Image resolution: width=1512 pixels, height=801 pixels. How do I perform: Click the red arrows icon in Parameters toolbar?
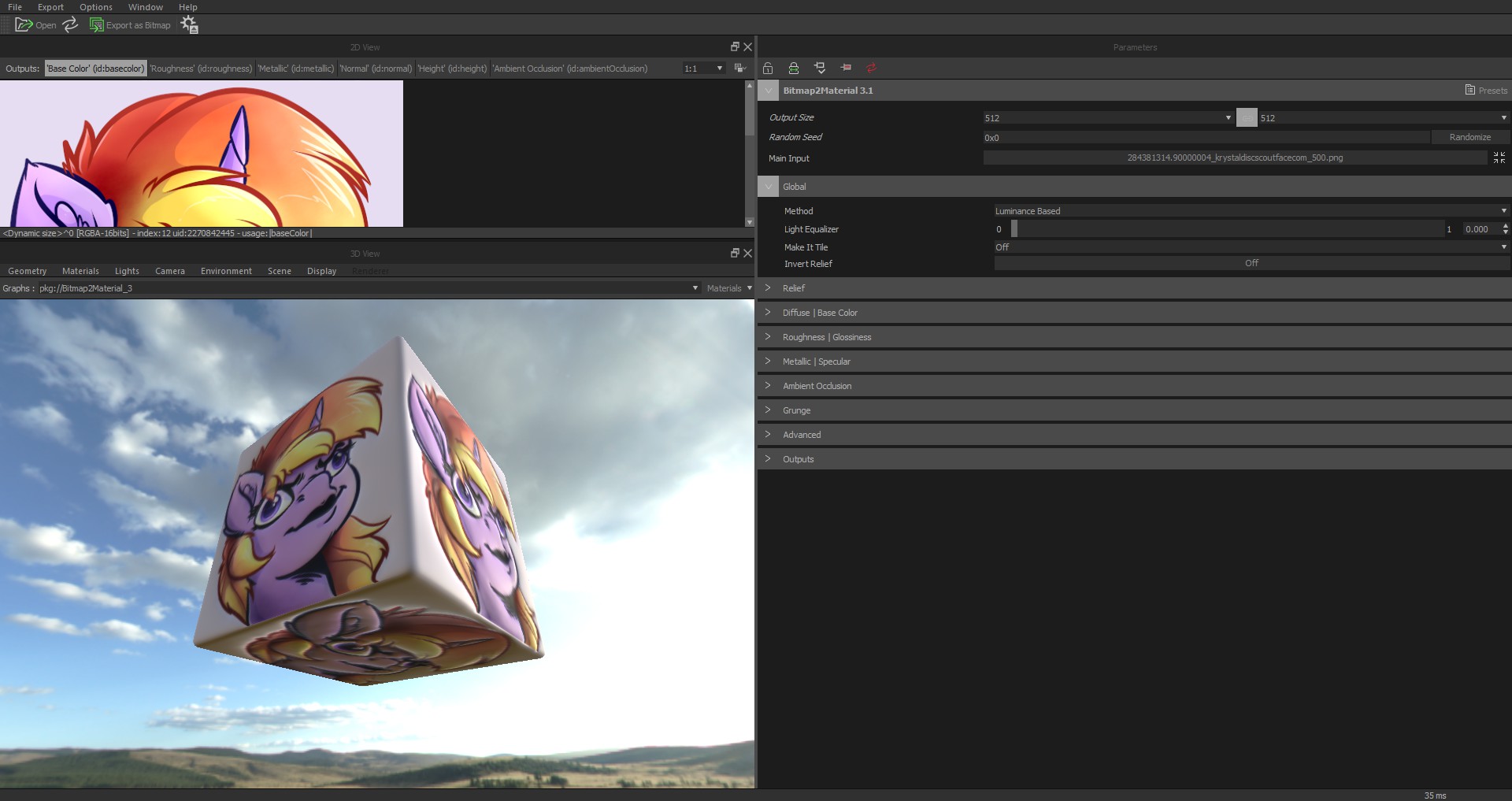(872, 68)
